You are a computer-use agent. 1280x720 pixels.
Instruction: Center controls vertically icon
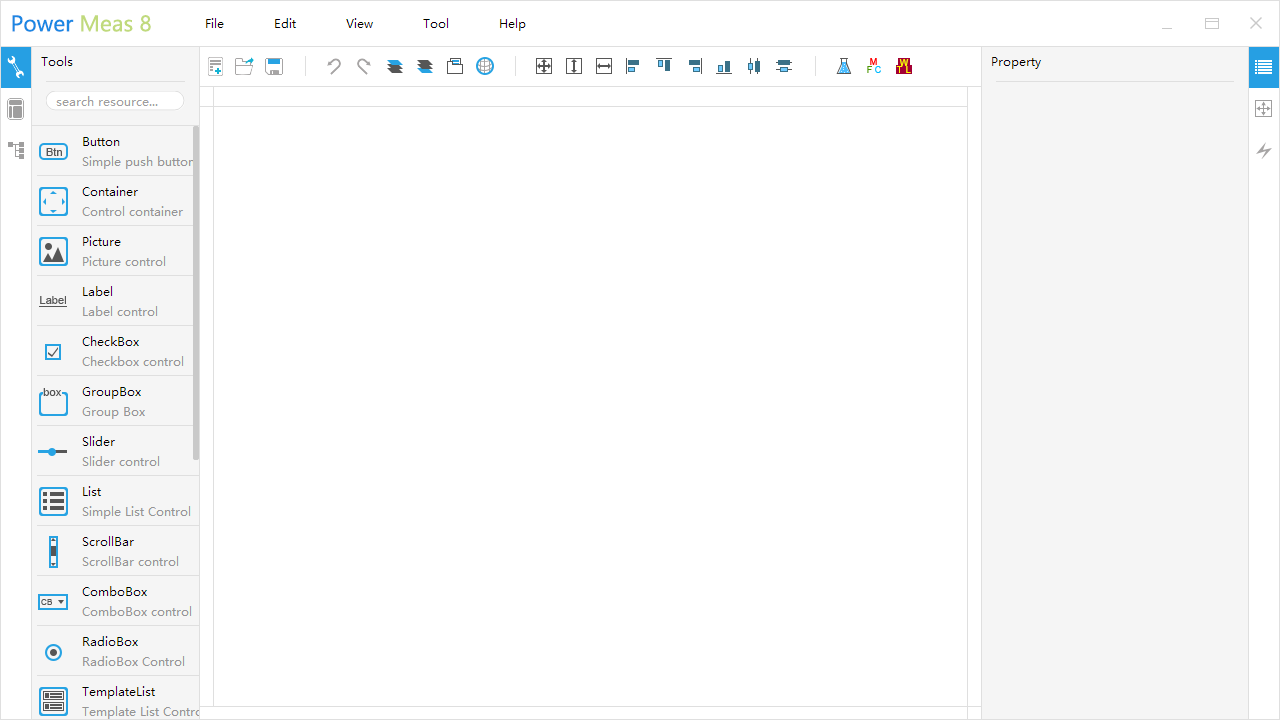click(754, 67)
